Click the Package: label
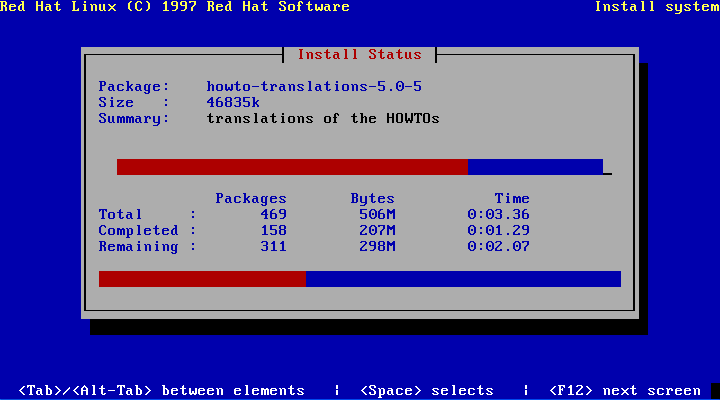Image resolution: width=720 pixels, height=400 pixels. [x=134, y=86]
